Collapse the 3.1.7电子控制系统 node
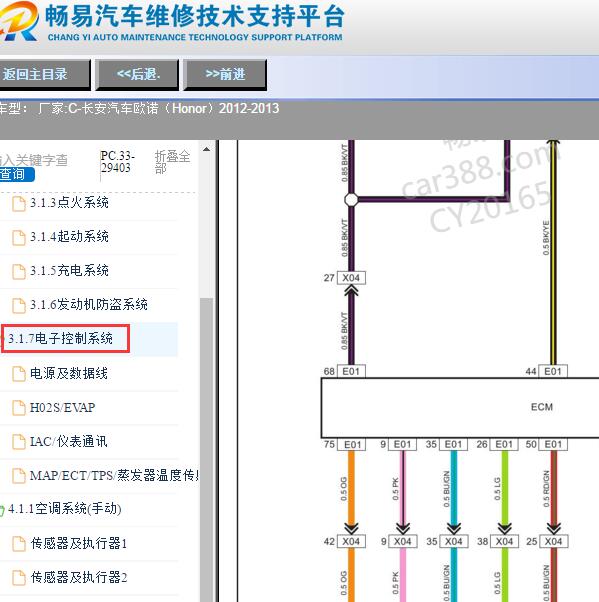Viewport: 599px width, 602px height. 60,339
